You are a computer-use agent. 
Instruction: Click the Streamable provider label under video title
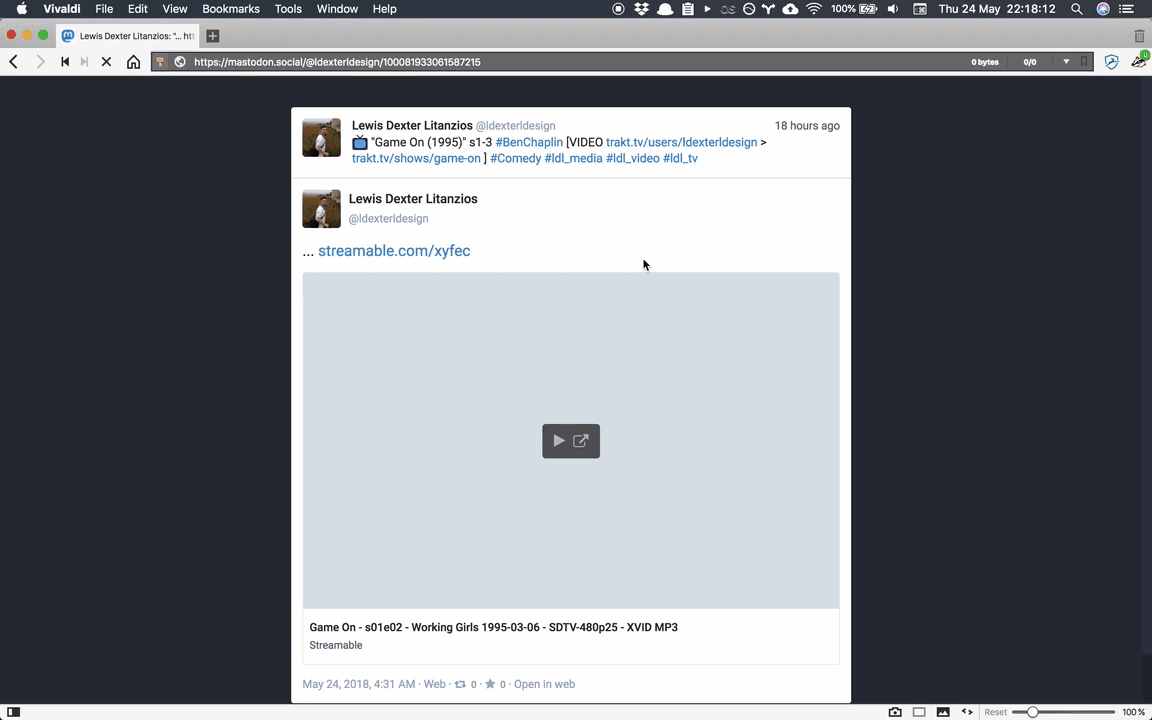click(x=336, y=645)
